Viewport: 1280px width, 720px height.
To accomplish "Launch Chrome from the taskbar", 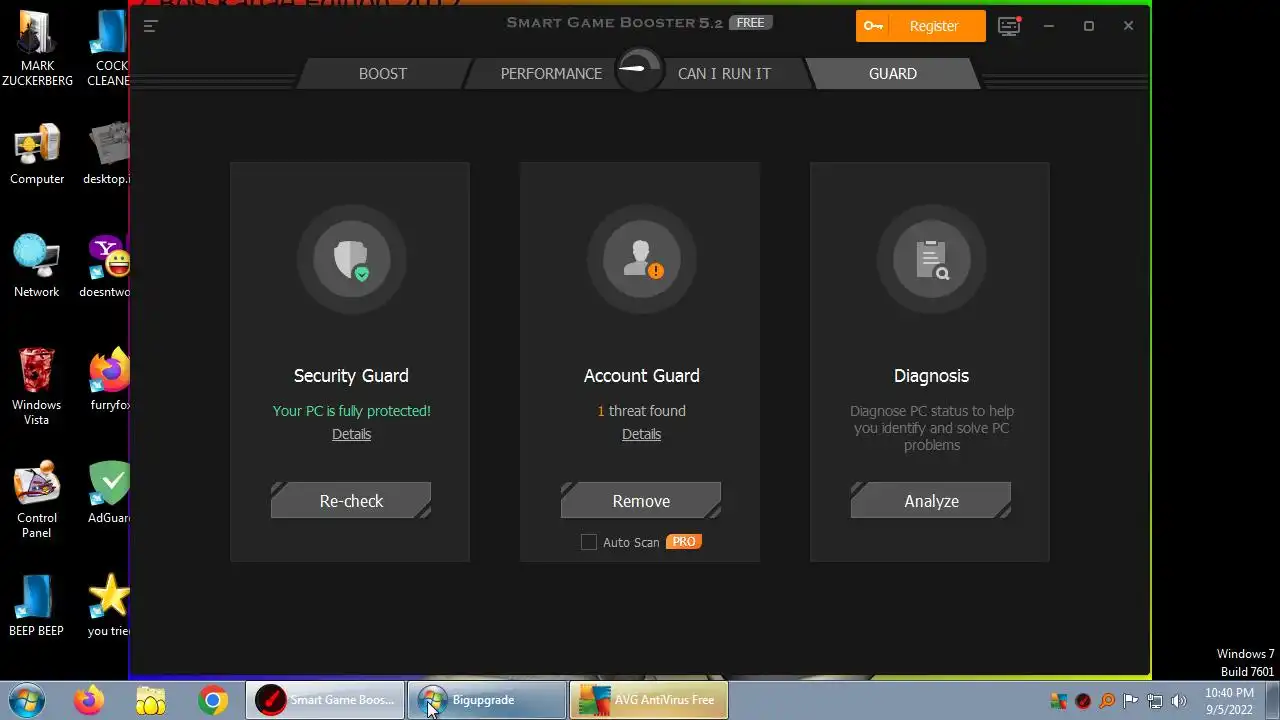I will (212, 700).
